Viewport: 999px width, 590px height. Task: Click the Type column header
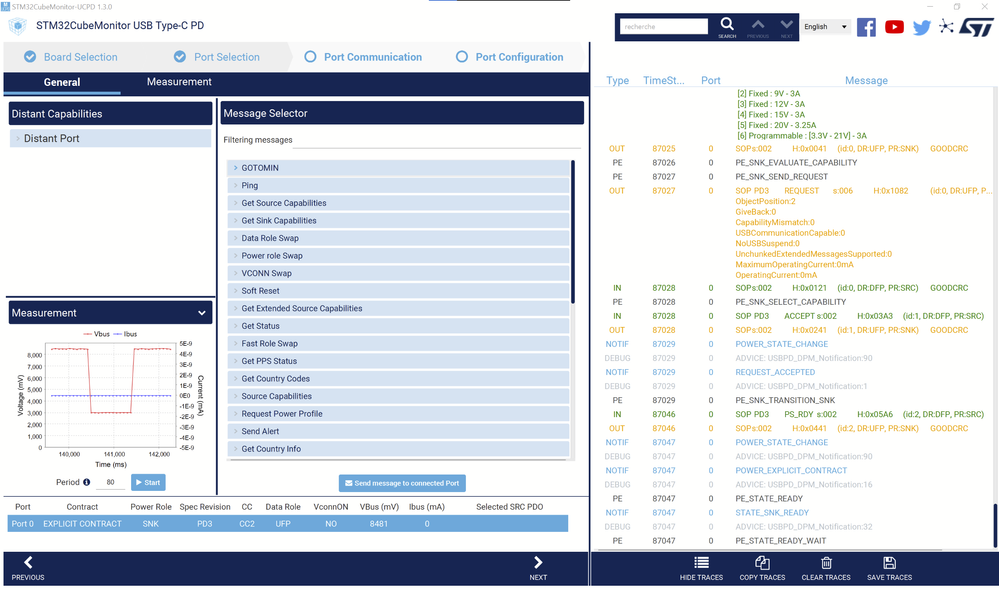tap(617, 80)
